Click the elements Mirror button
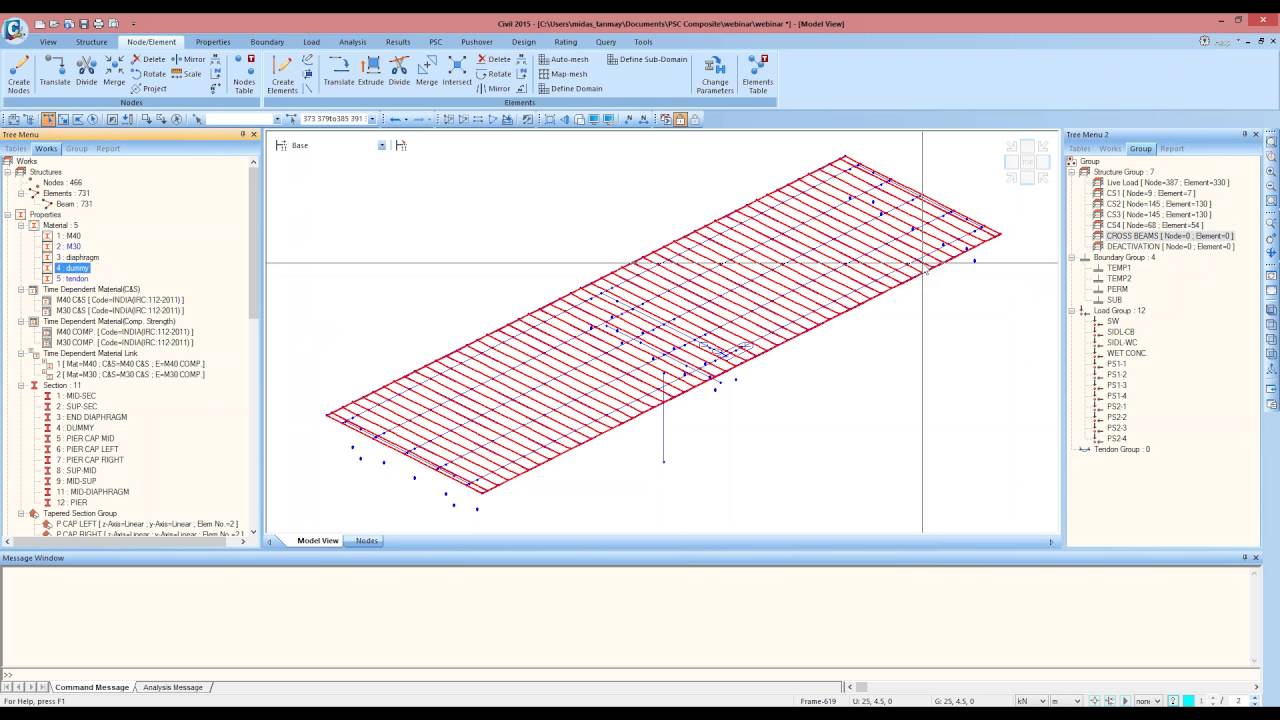This screenshot has height=720, width=1280. [x=494, y=89]
